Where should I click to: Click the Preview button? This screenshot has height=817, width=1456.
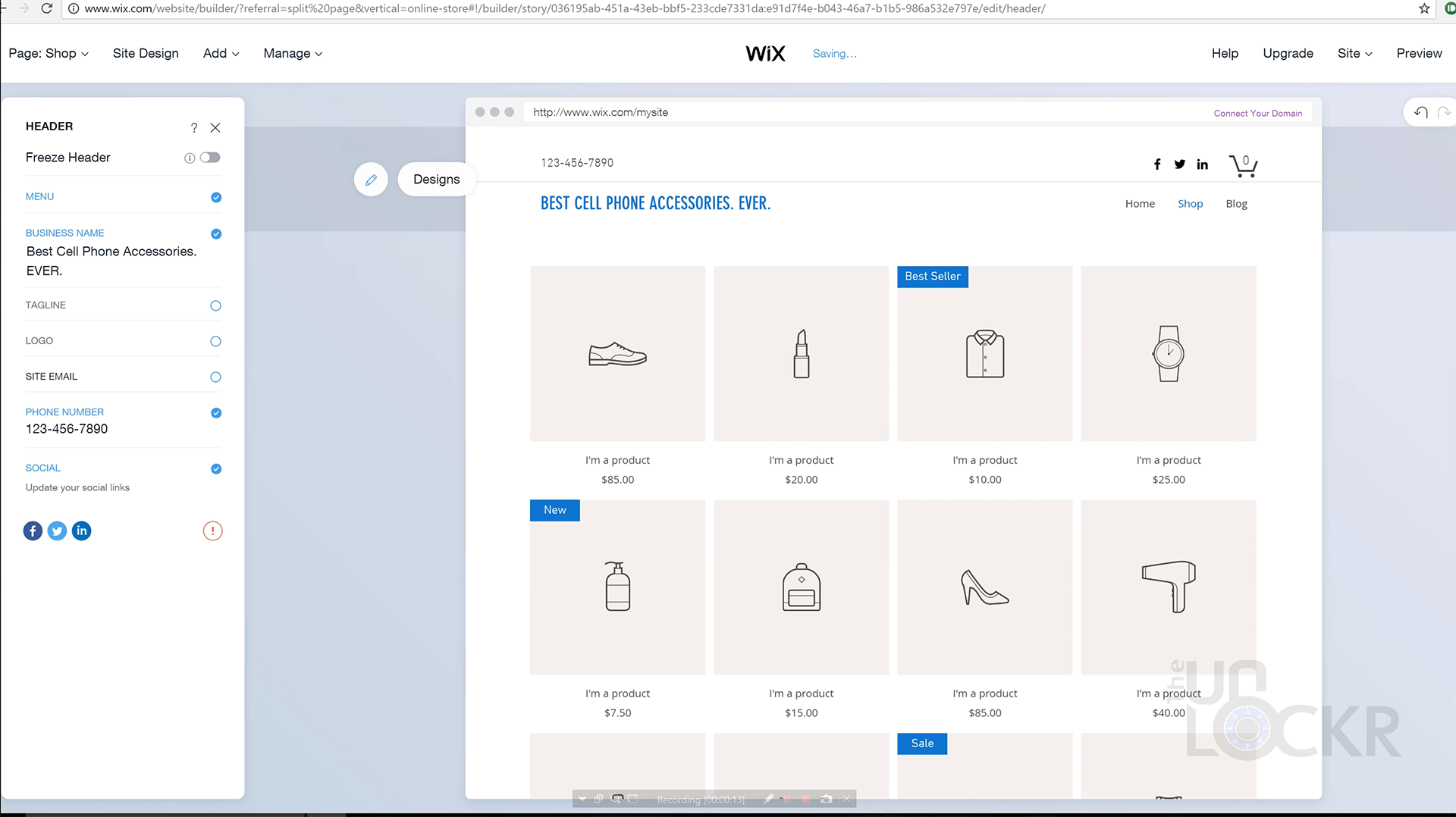tap(1419, 53)
